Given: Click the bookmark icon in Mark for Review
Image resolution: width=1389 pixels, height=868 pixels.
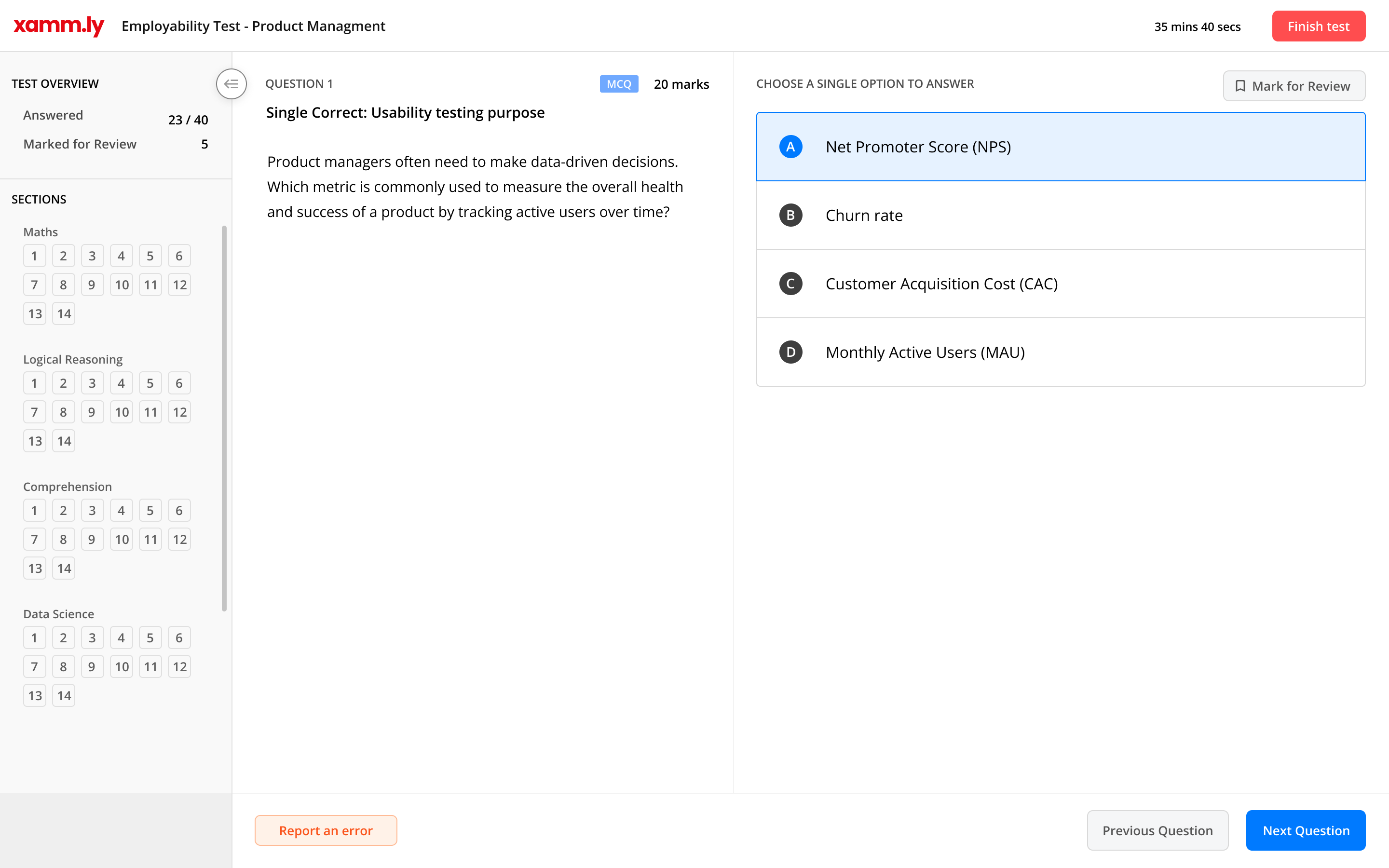Looking at the screenshot, I should click(x=1240, y=86).
